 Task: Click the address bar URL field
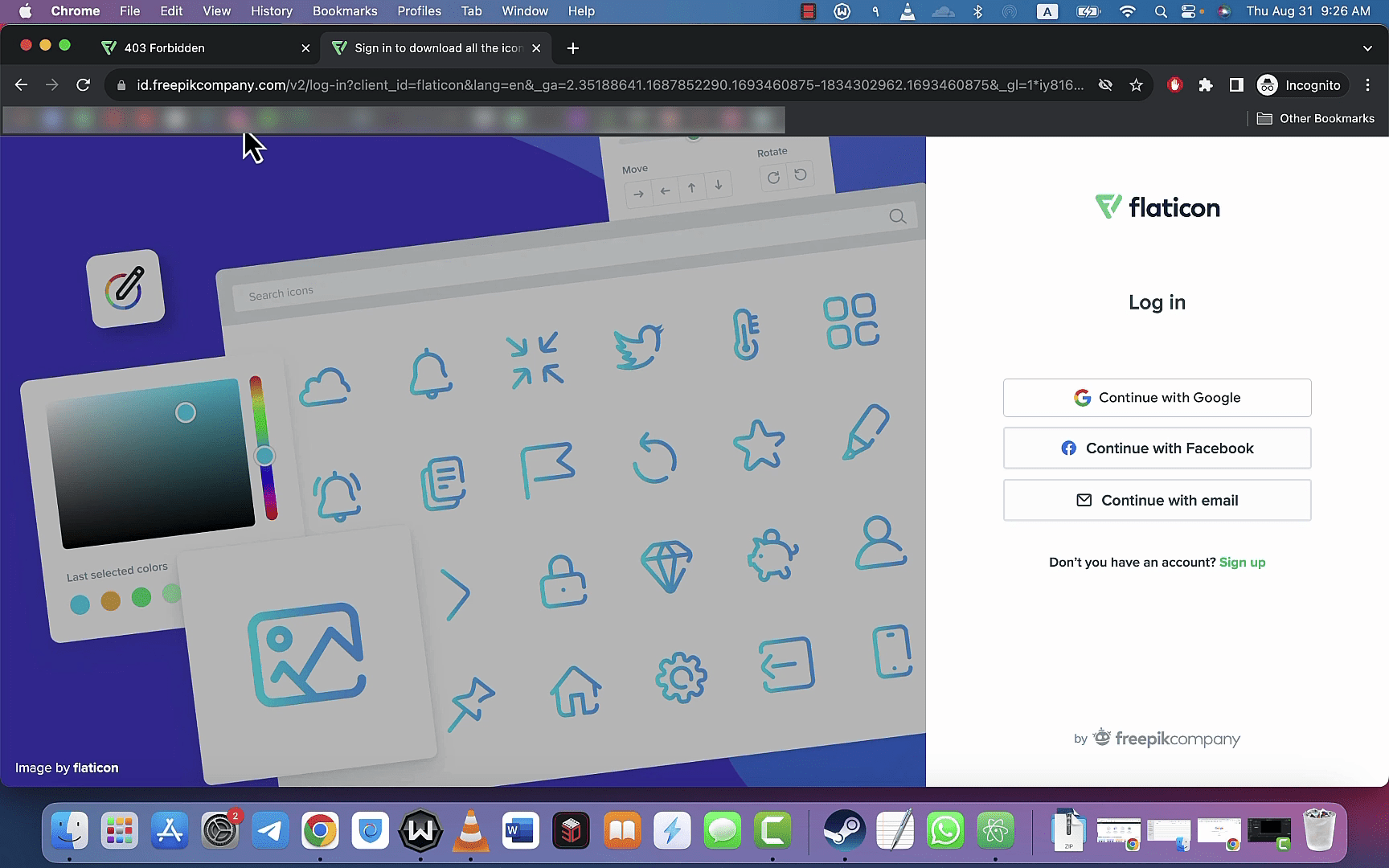609,84
